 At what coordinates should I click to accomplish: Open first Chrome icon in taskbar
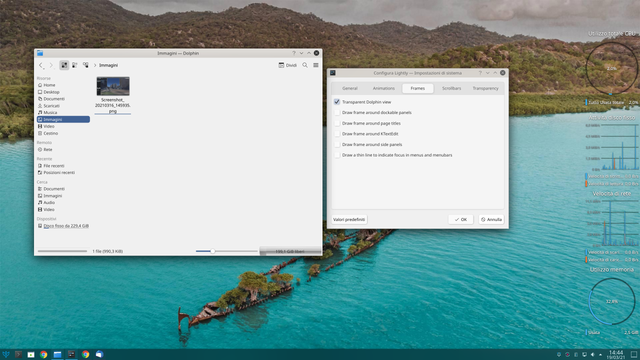(44, 354)
